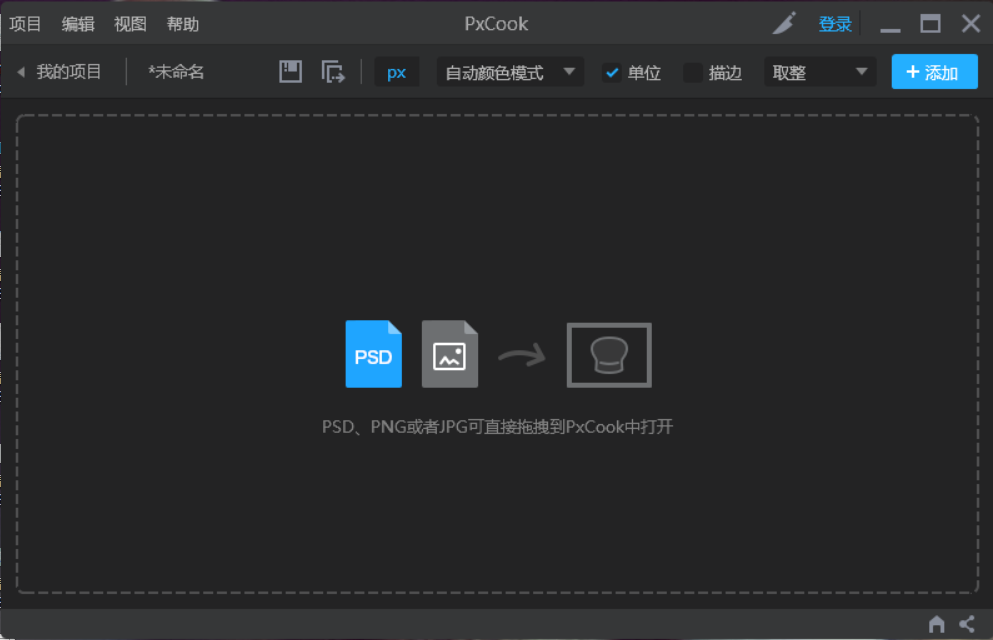Enable the 描边 checkbox
993x640 pixels.
[x=693, y=73]
